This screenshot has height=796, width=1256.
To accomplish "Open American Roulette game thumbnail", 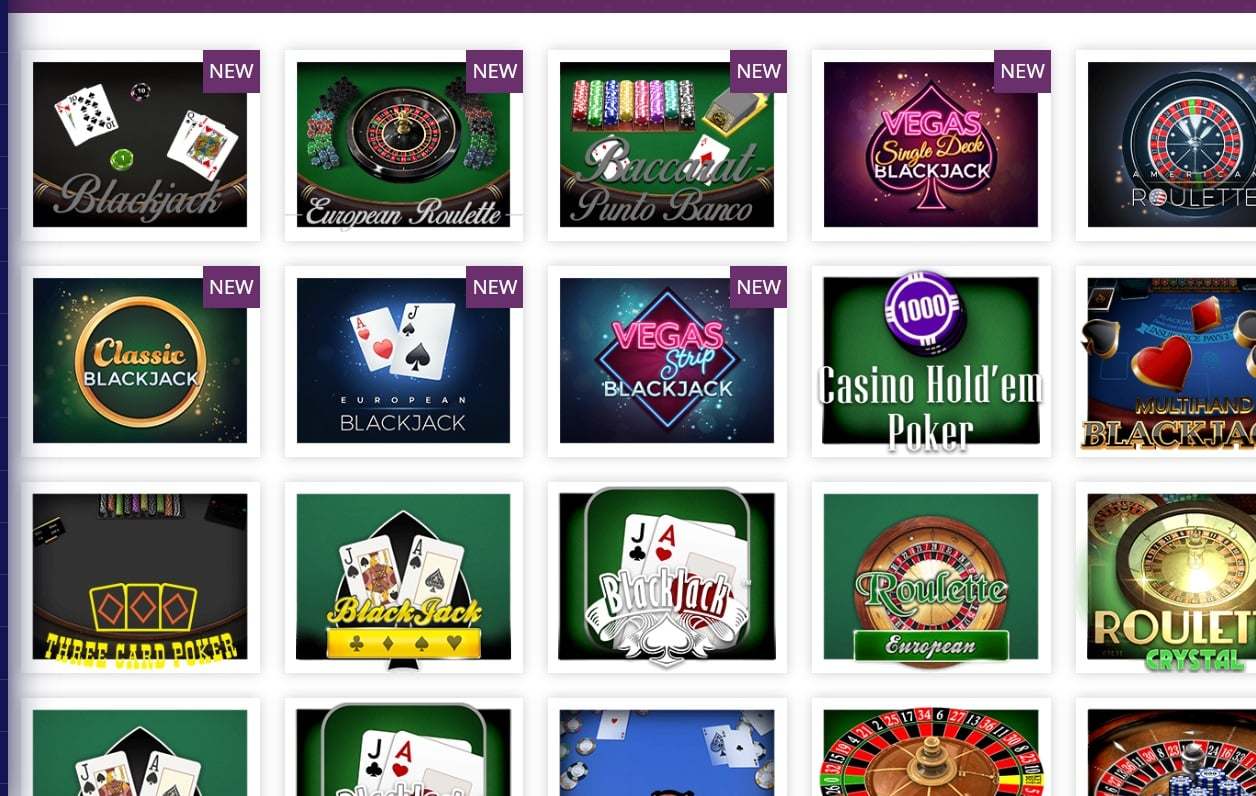I will pyautogui.click(x=1171, y=145).
